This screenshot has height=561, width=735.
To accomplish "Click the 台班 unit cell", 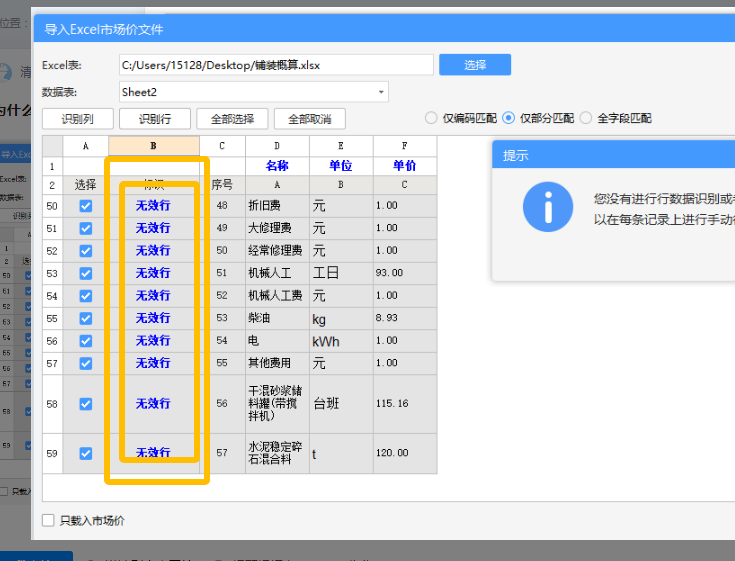I will (341, 404).
